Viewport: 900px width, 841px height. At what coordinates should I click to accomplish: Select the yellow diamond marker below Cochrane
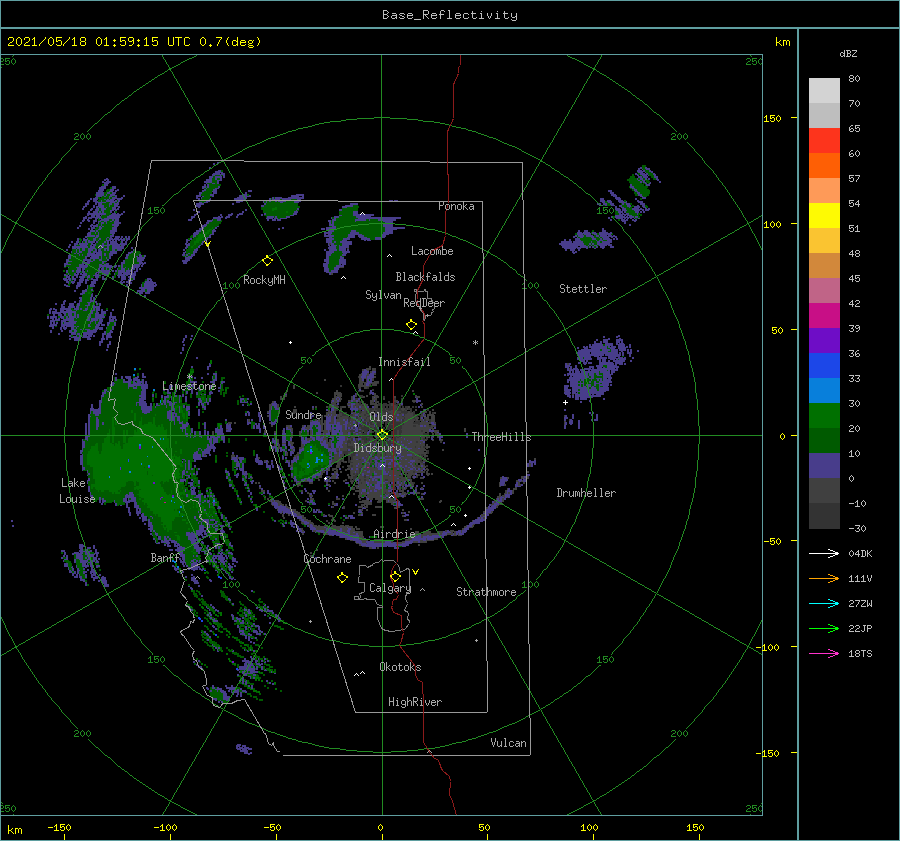click(x=342, y=578)
